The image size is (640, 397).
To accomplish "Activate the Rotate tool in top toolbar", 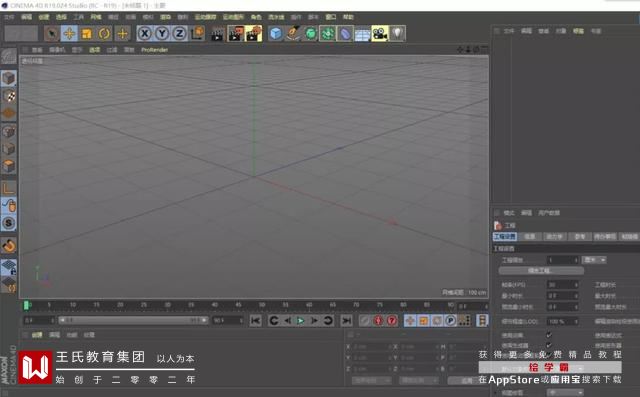I will [104, 33].
